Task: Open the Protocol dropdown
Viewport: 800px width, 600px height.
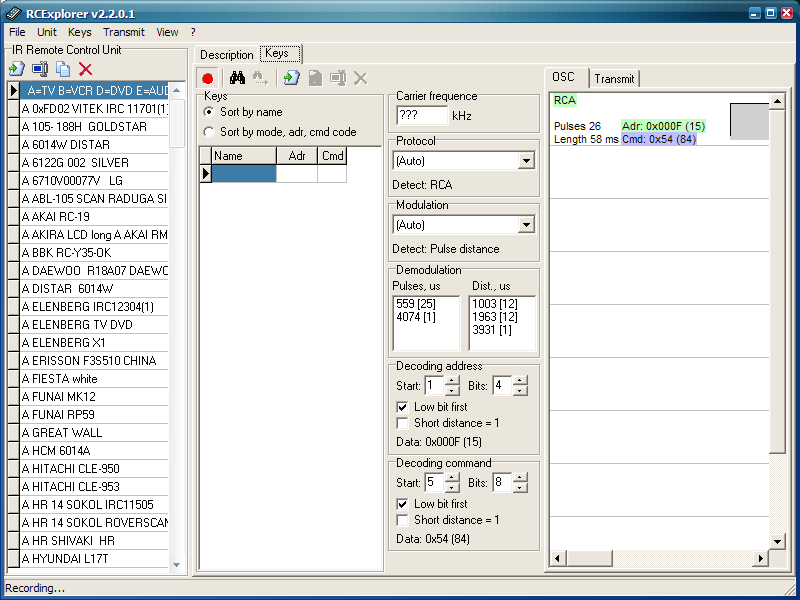Action: click(x=526, y=161)
